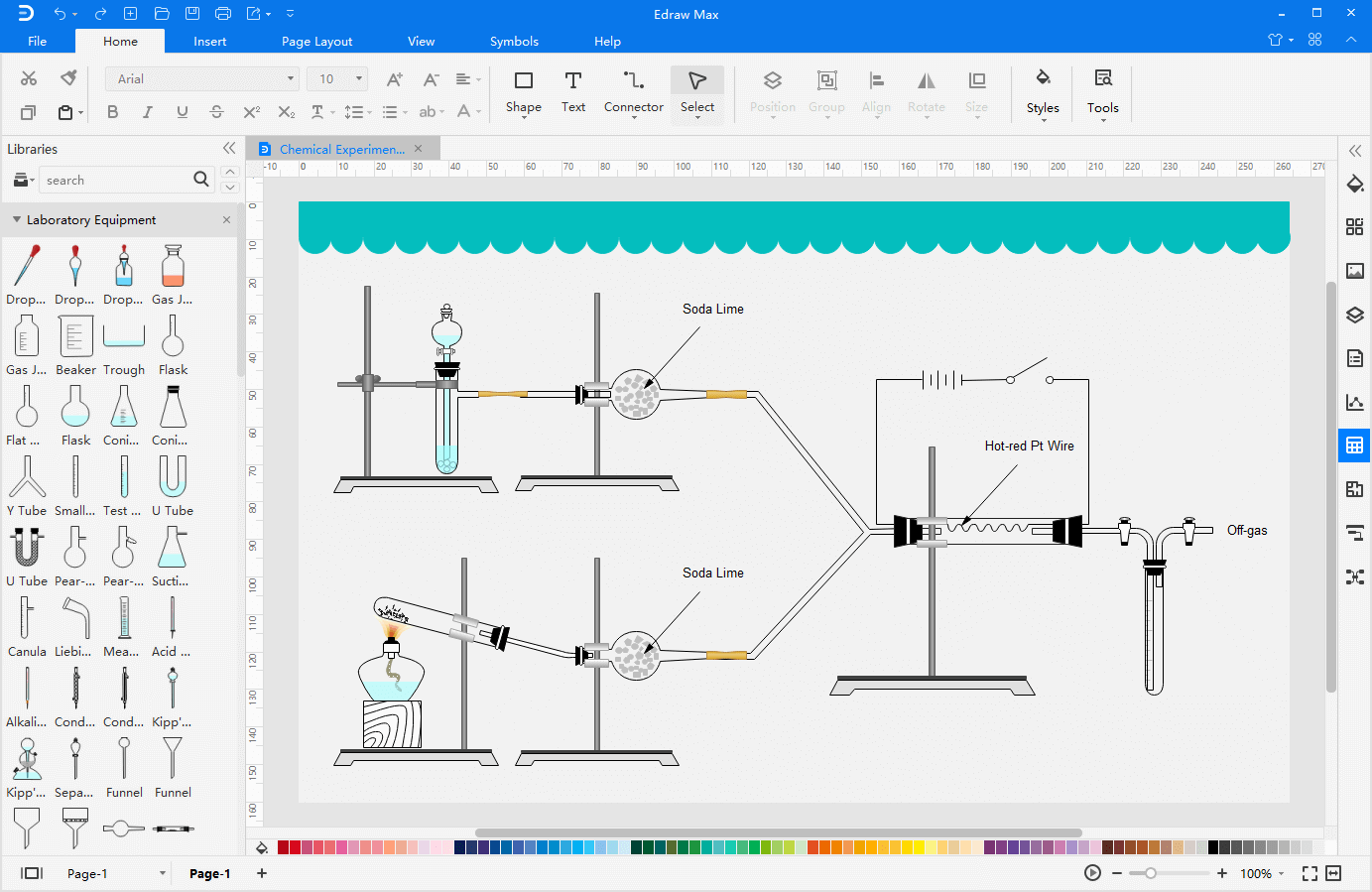Toggle italic formatting
The image size is (1372, 892).
(147, 112)
